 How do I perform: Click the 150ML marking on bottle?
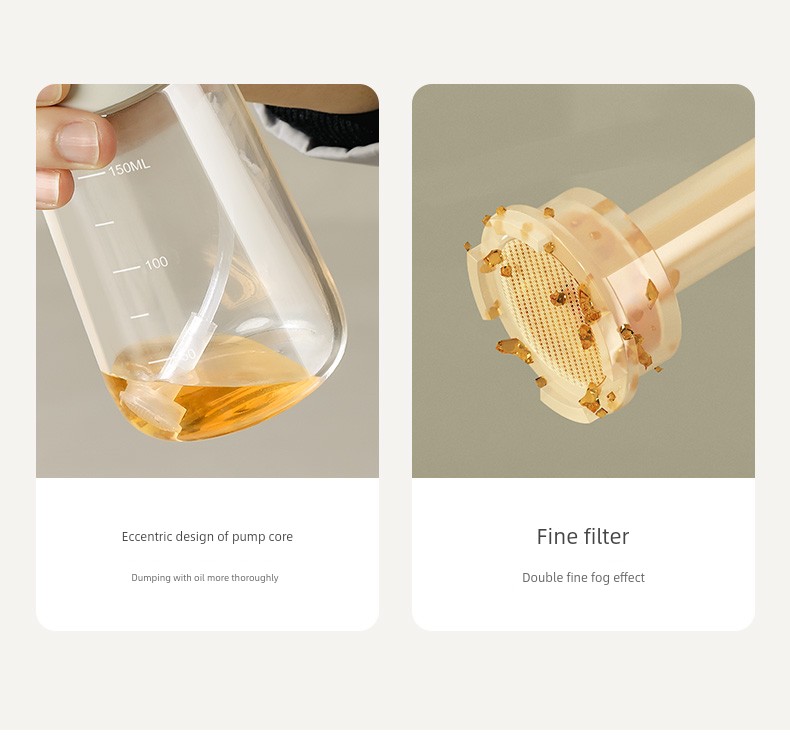click(x=128, y=168)
